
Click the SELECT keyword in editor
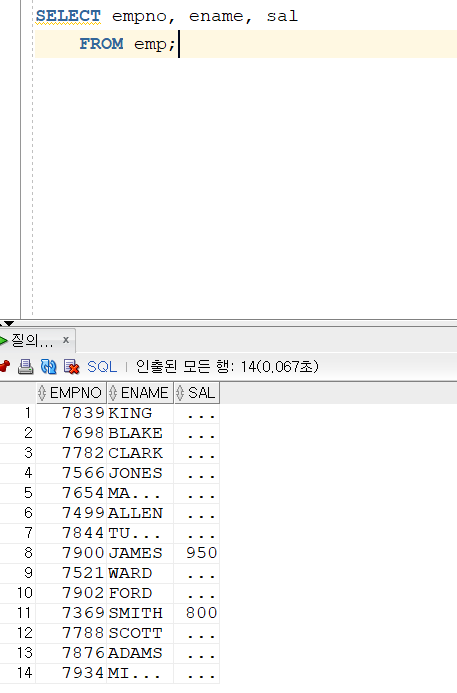68,16
